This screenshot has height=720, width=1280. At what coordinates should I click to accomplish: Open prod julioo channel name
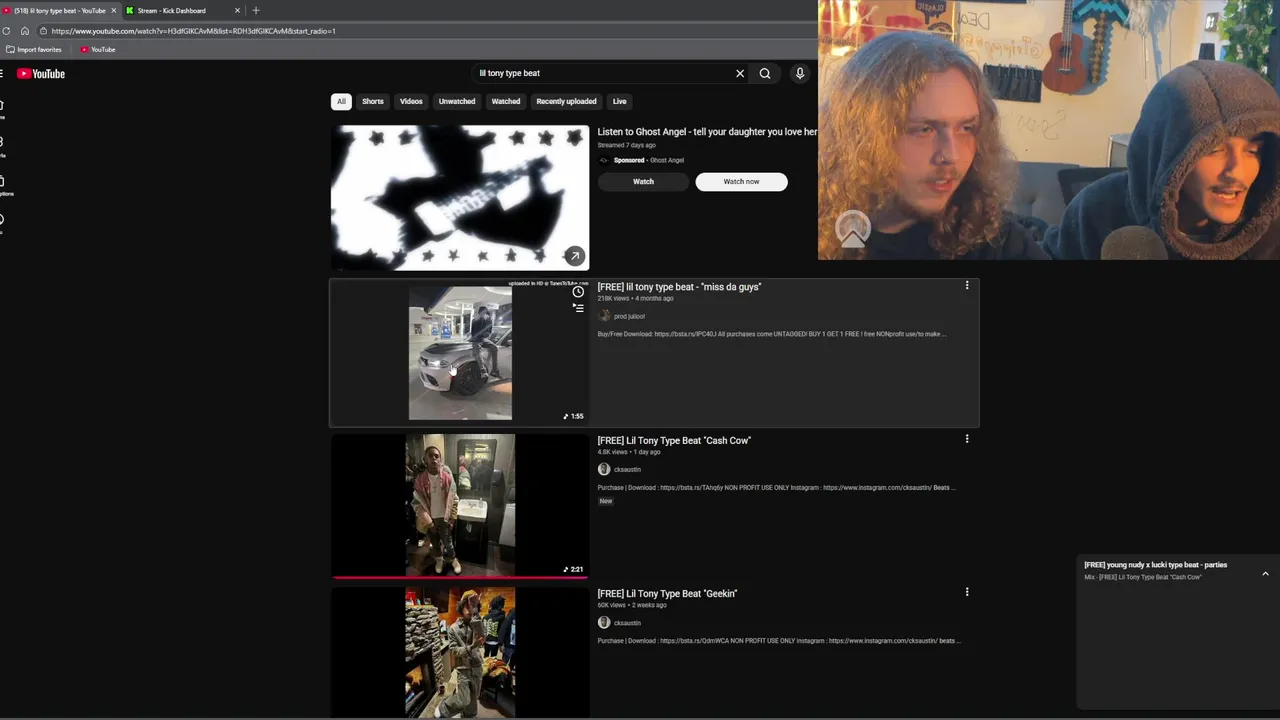coord(629,316)
